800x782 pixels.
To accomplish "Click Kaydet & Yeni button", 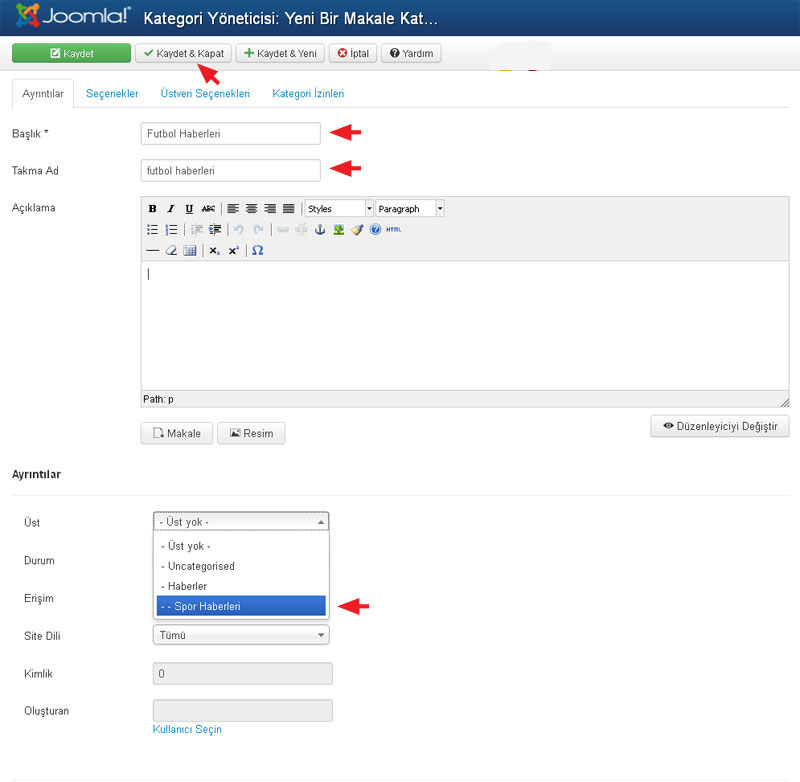I will [x=280, y=53].
